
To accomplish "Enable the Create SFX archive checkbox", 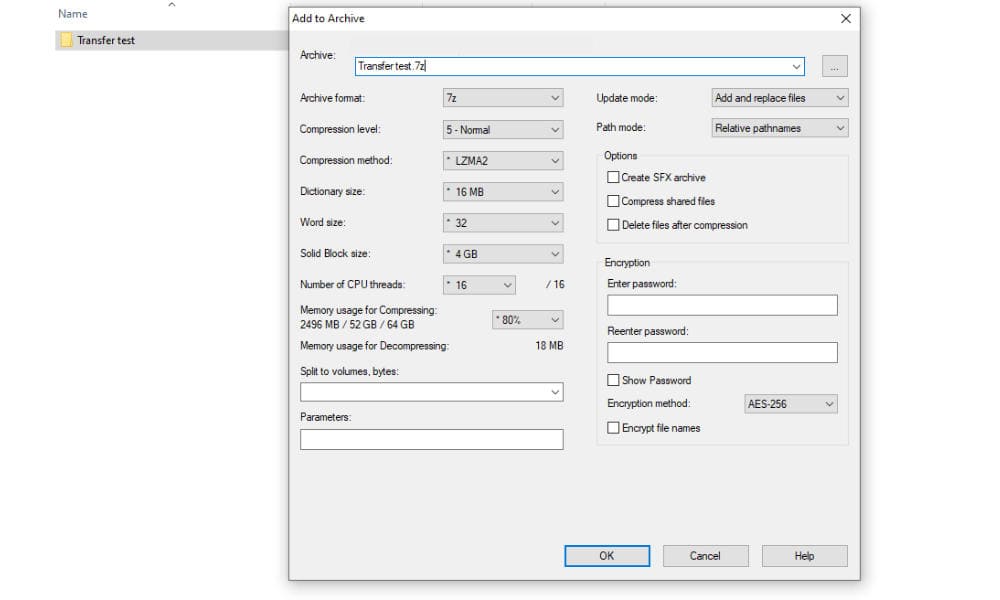I will (x=614, y=177).
